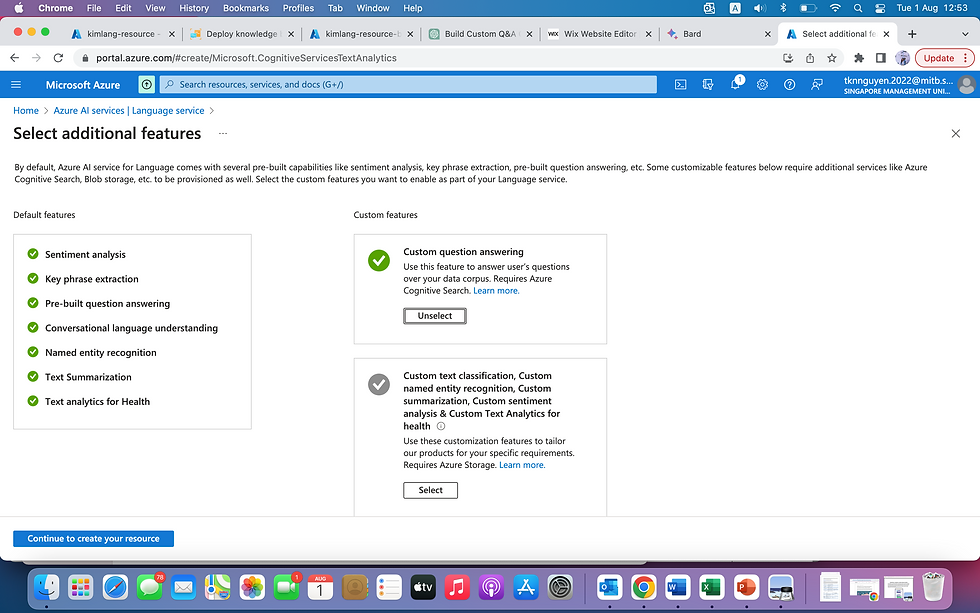Click the Microsoft Azure logo text
980x613 pixels.
(x=82, y=84)
